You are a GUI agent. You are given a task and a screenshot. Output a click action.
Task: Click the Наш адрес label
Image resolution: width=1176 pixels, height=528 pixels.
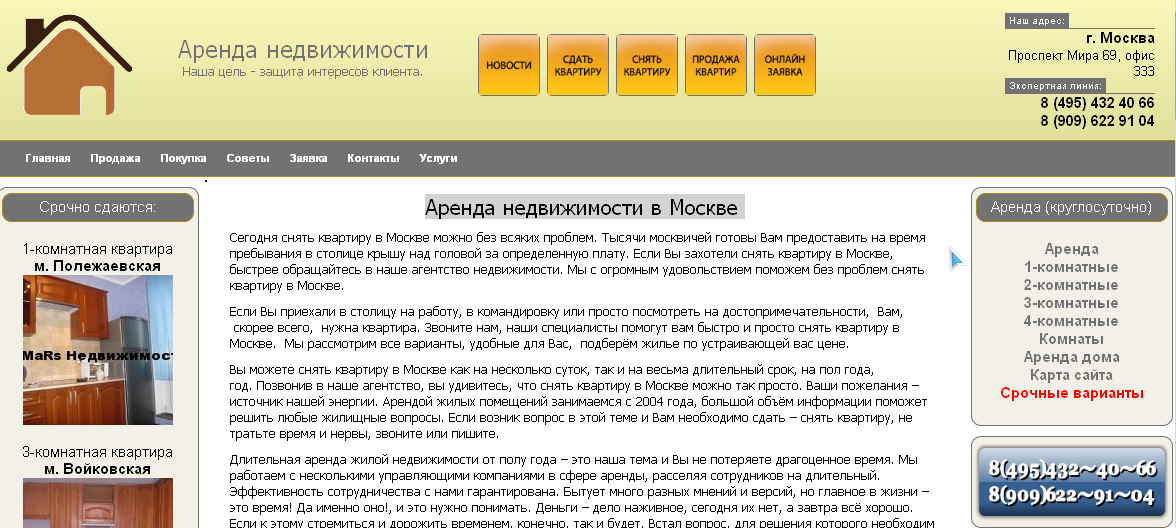tap(1036, 21)
